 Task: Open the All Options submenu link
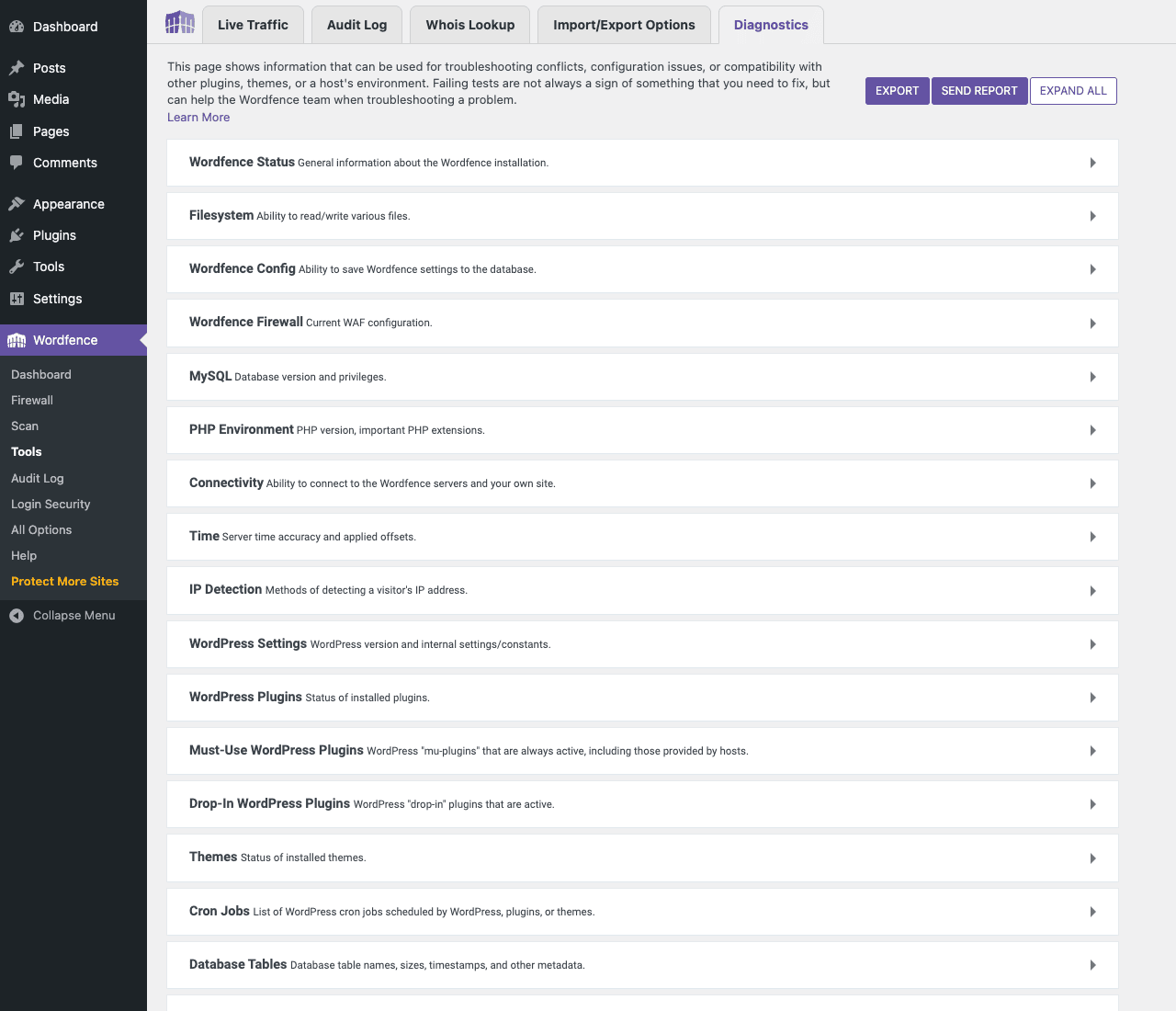(41, 529)
